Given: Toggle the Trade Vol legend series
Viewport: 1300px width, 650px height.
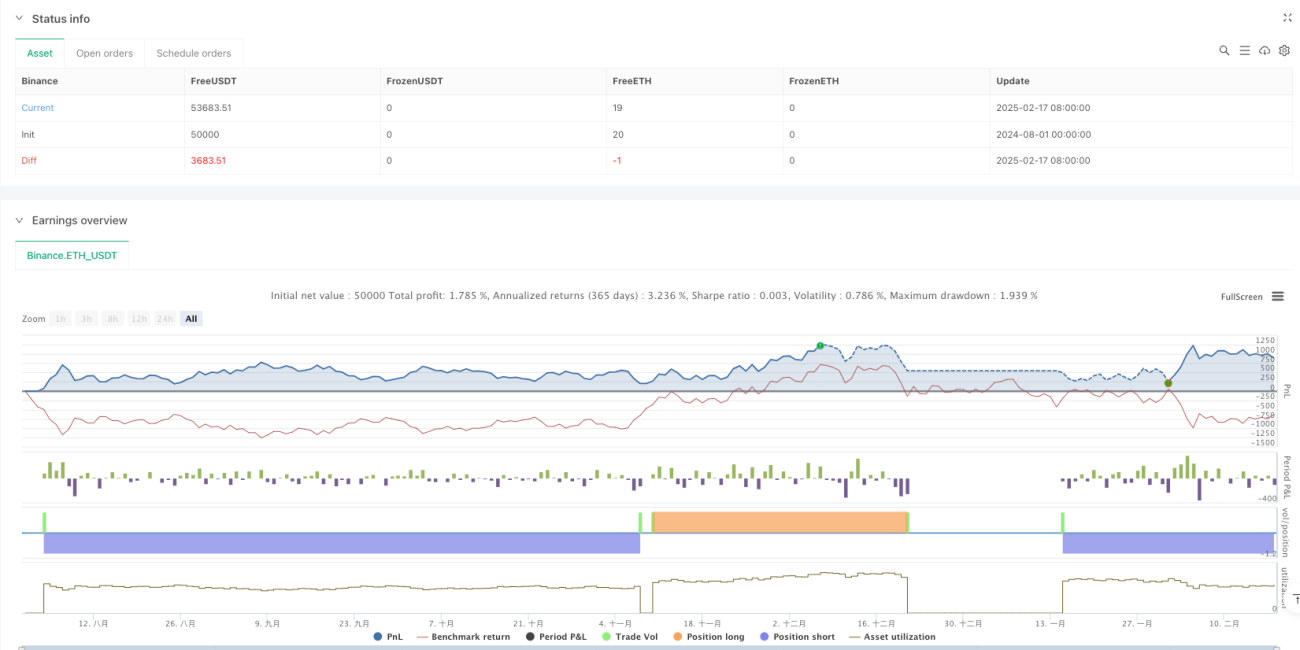Looking at the screenshot, I should point(623,636).
